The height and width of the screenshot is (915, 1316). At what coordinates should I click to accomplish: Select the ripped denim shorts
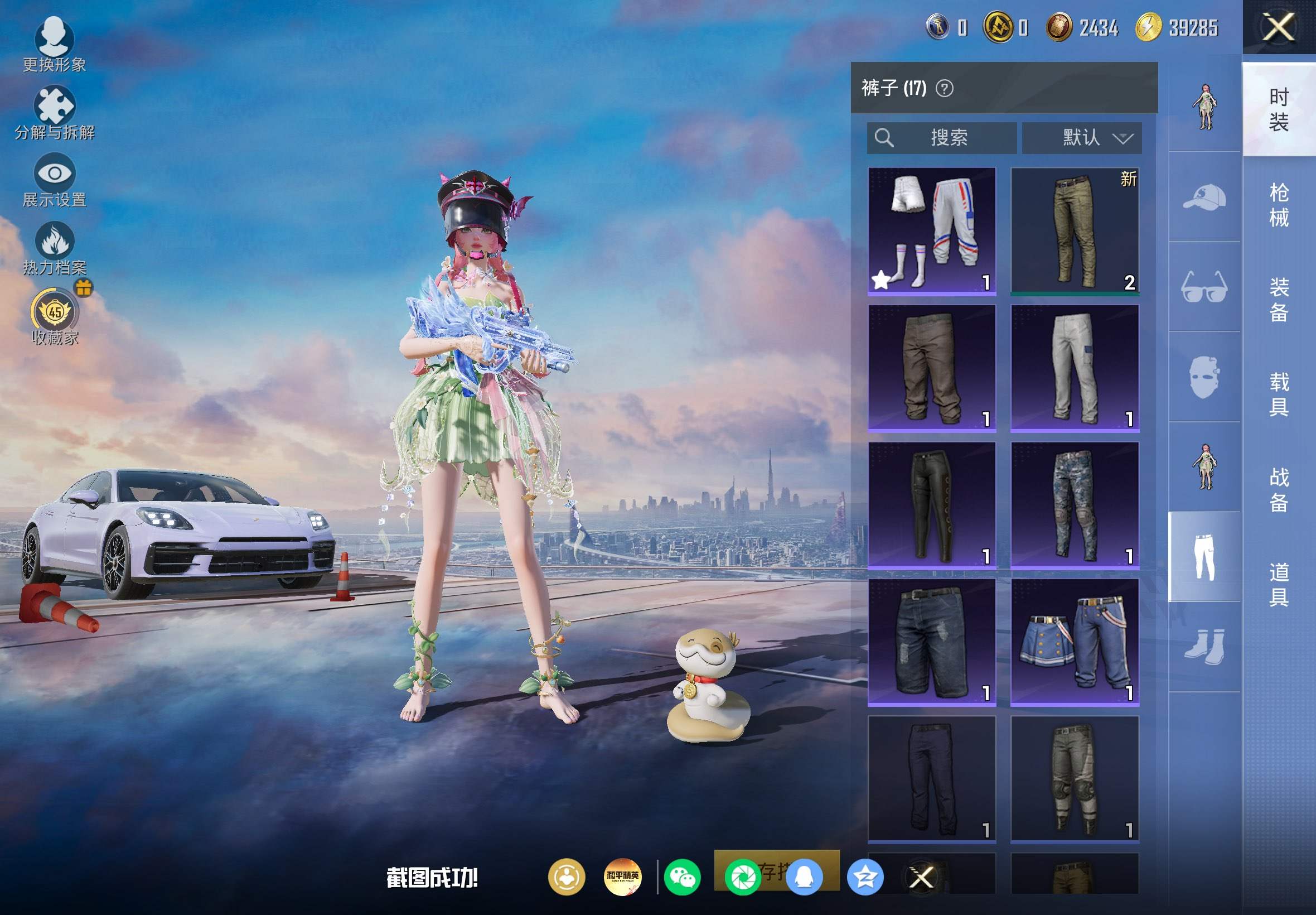pos(932,642)
